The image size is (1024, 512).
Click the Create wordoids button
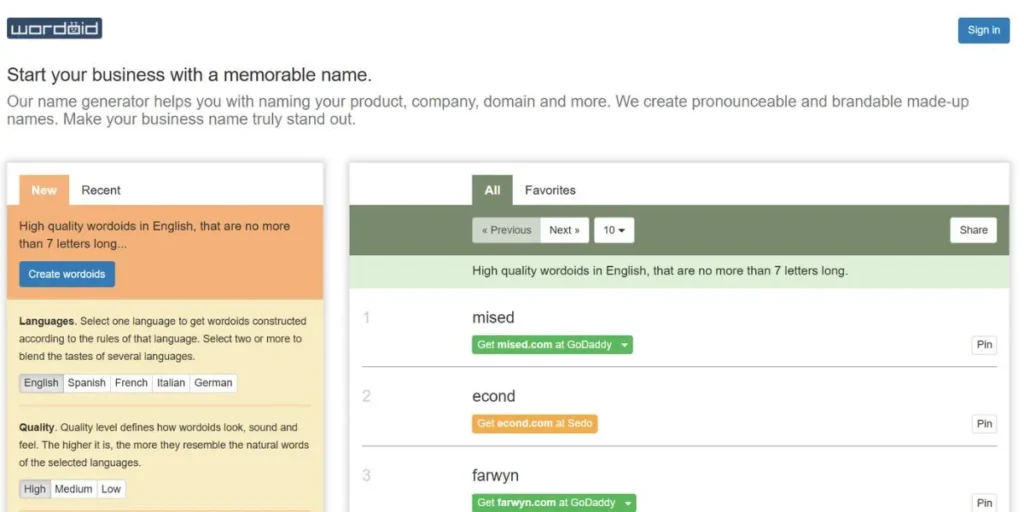pos(67,274)
